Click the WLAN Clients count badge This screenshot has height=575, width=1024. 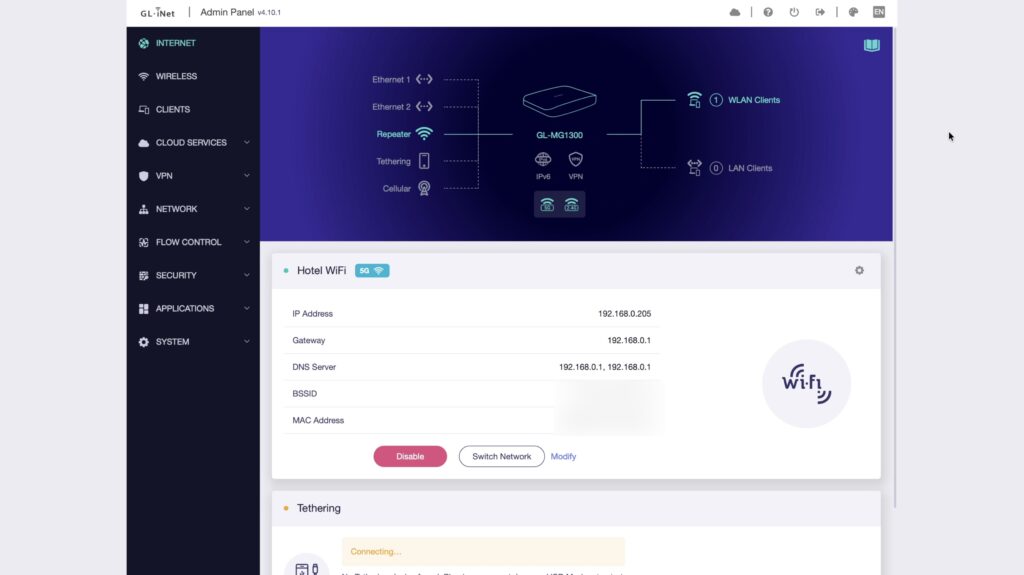[x=716, y=100]
